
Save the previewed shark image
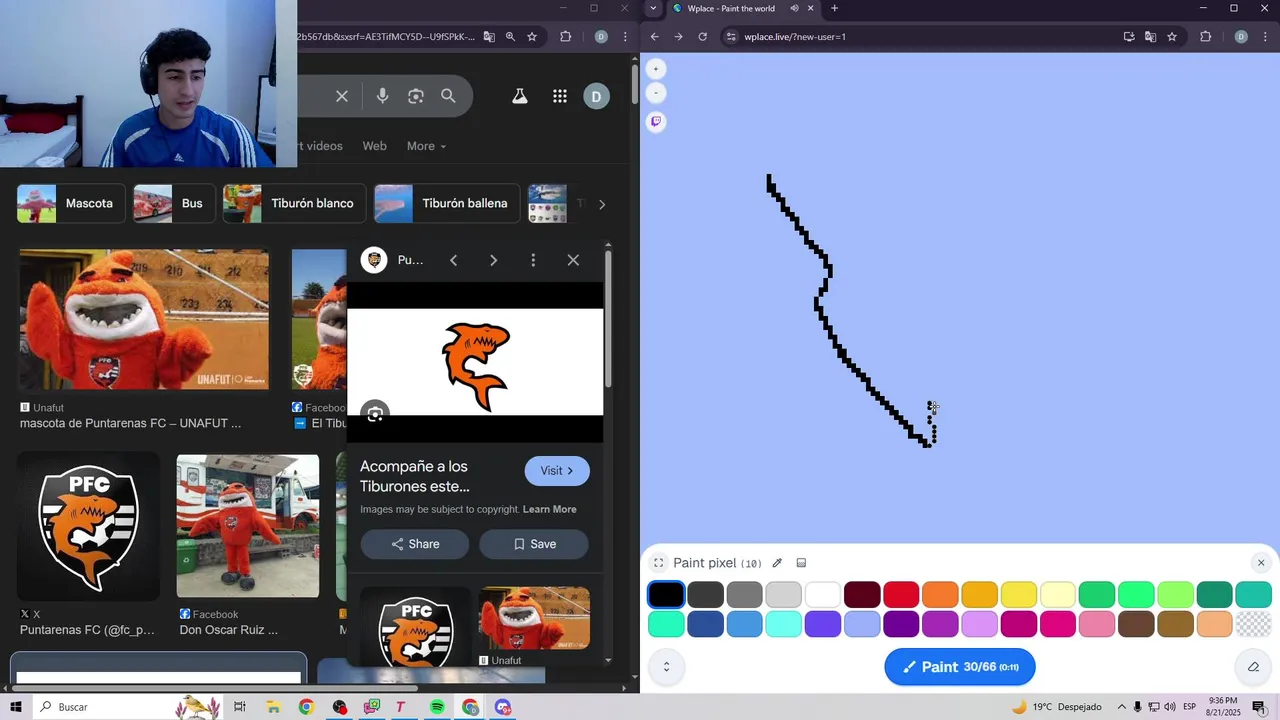click(x=534, y=544)
